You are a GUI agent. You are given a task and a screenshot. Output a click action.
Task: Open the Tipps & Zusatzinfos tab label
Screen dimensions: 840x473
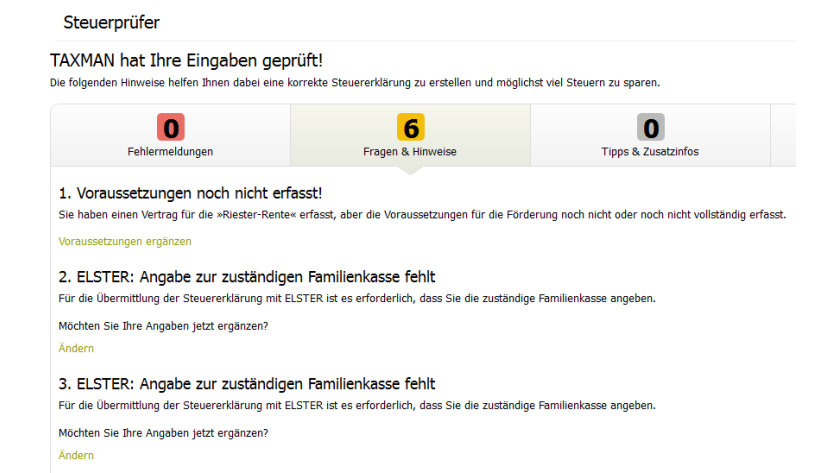(x=651, y=151)
